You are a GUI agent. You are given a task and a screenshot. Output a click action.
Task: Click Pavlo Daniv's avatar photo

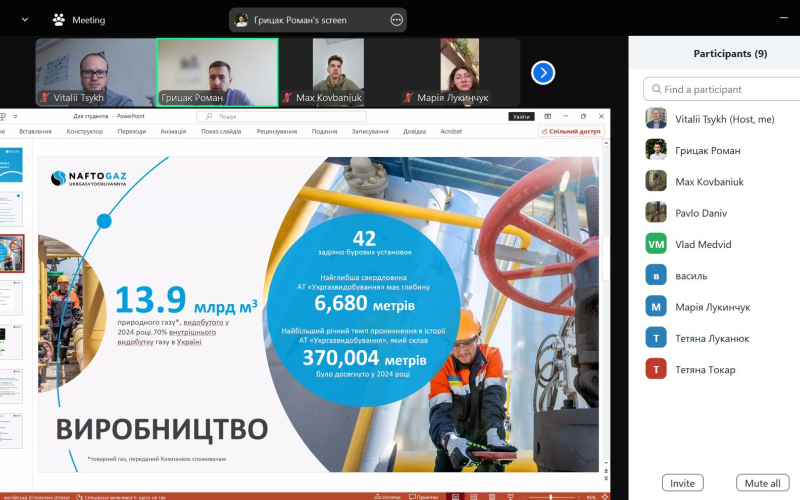coord(656,212)
